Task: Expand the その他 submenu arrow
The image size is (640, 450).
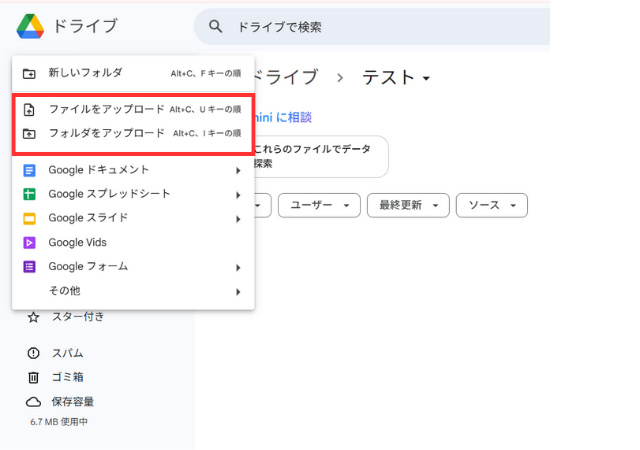Action: (238, 291)
